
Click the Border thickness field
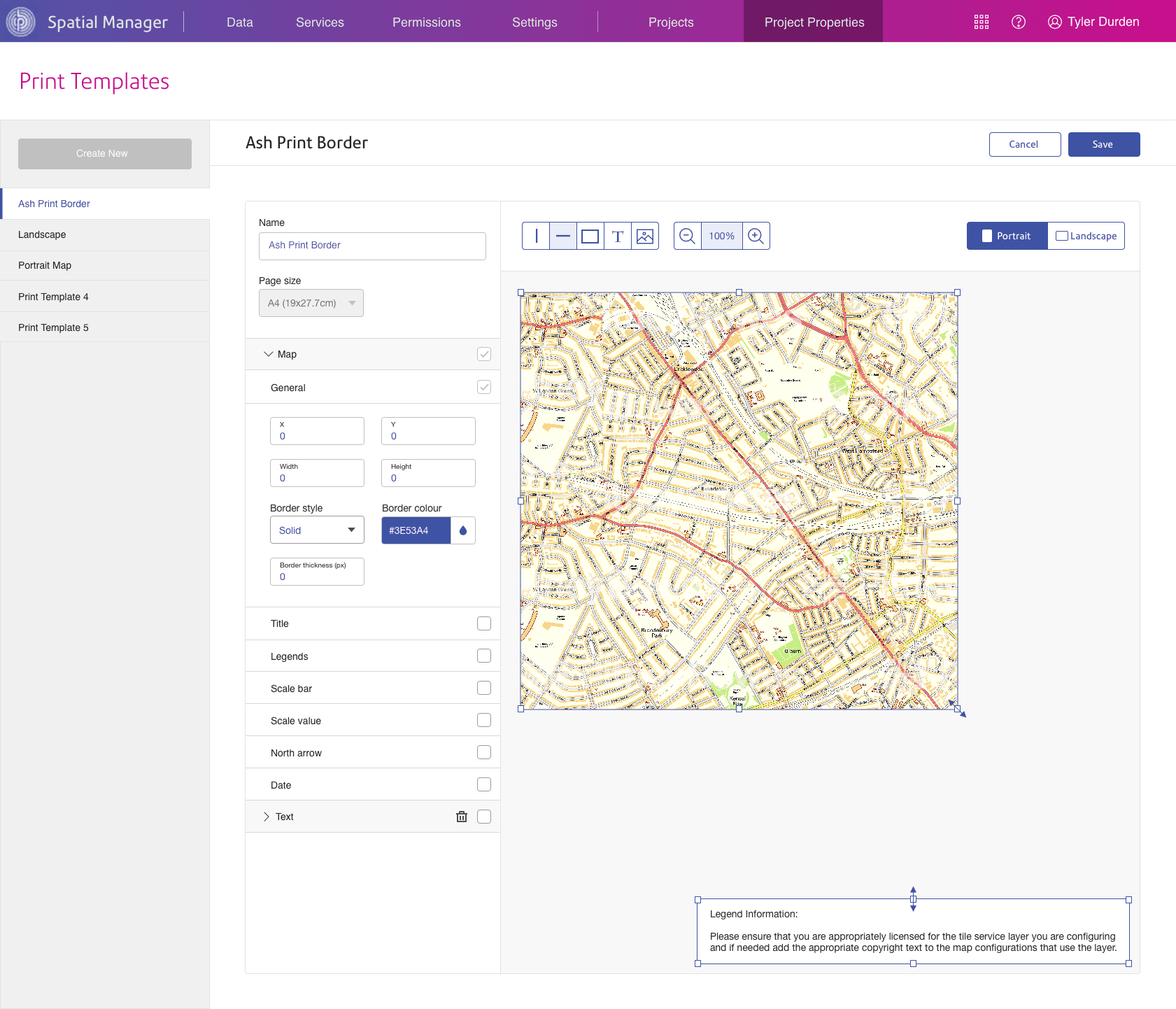click(x=317, y=572)
